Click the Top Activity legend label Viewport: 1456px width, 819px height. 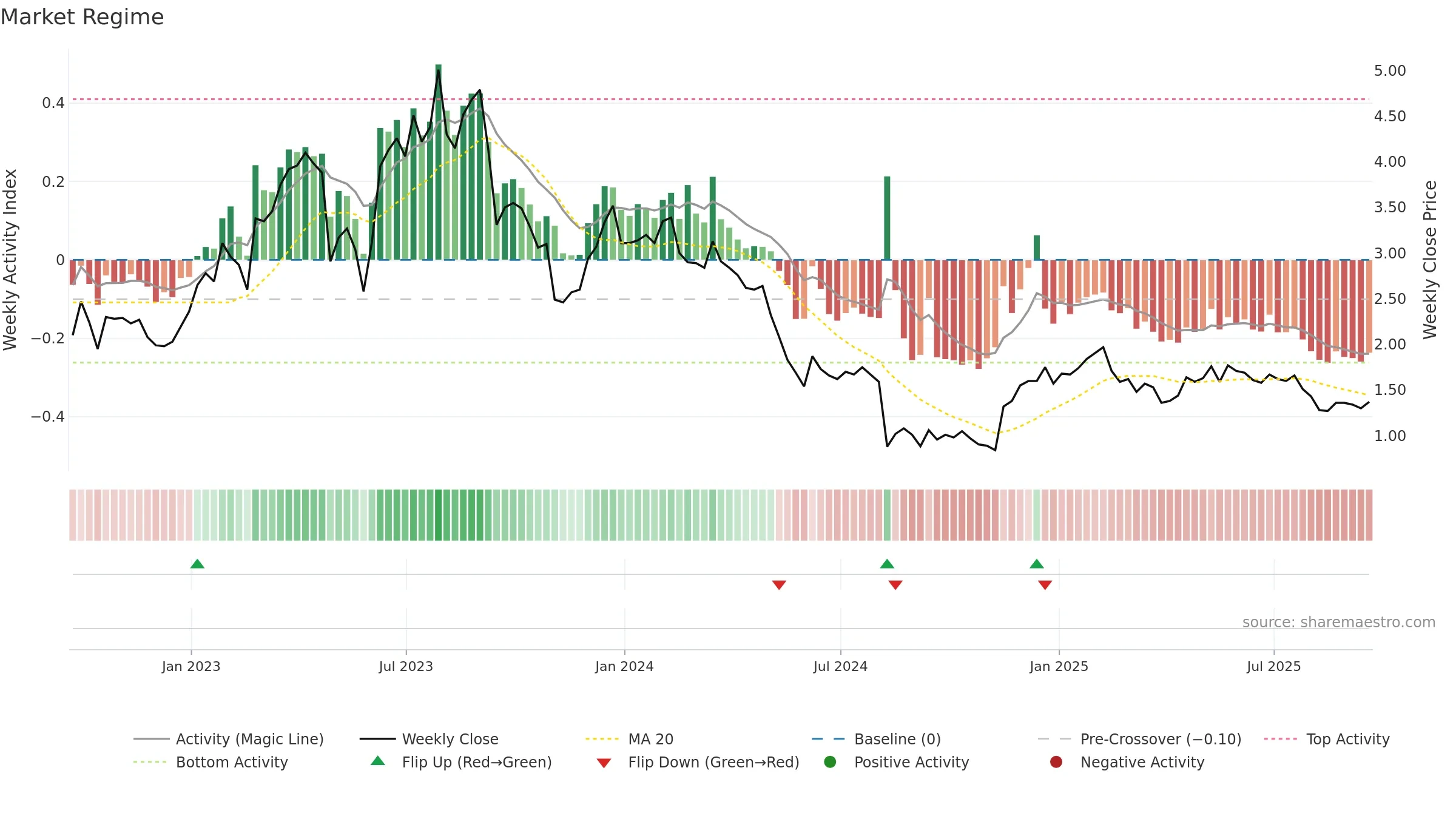pos(1348,739)
